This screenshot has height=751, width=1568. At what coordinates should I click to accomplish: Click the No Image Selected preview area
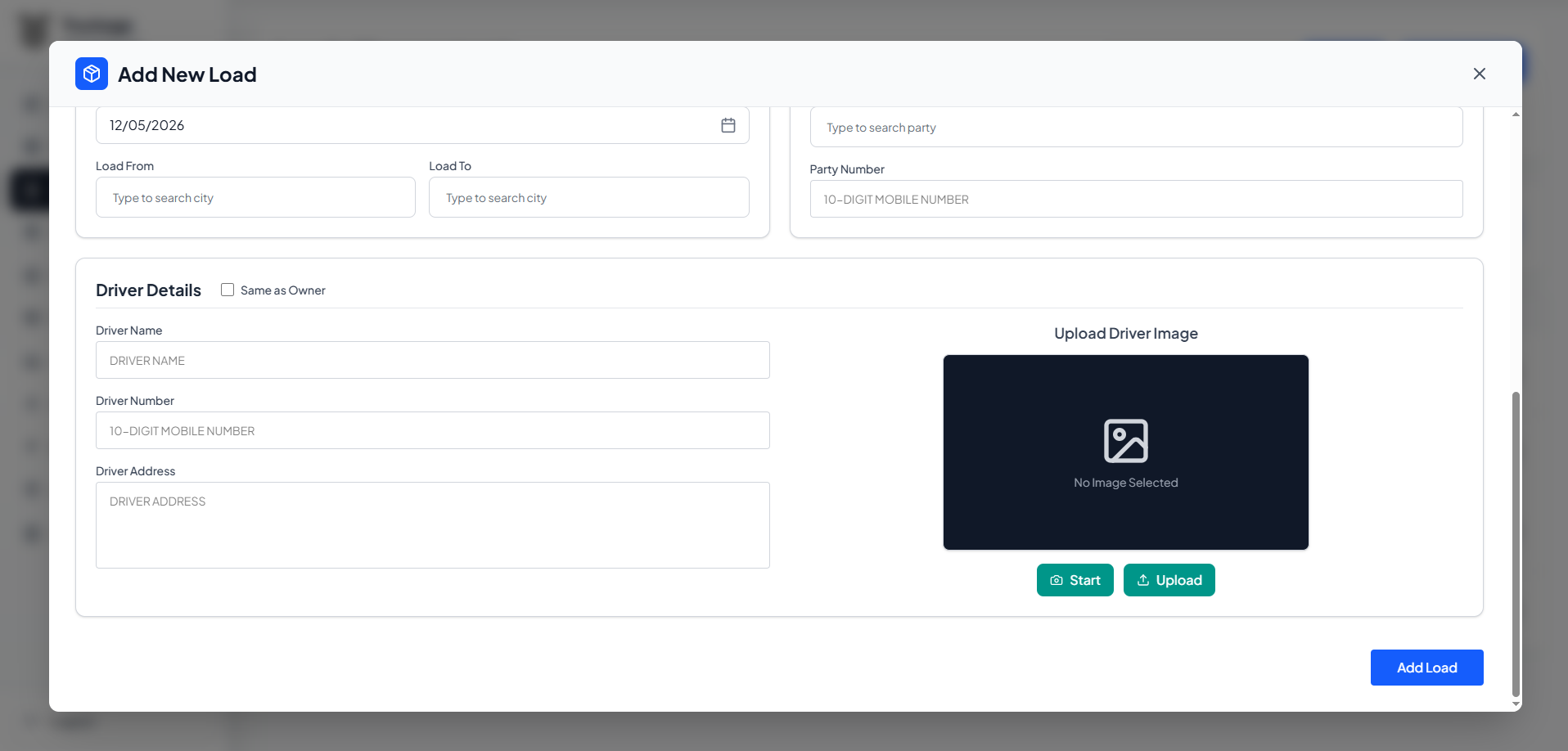point(1126,452)
